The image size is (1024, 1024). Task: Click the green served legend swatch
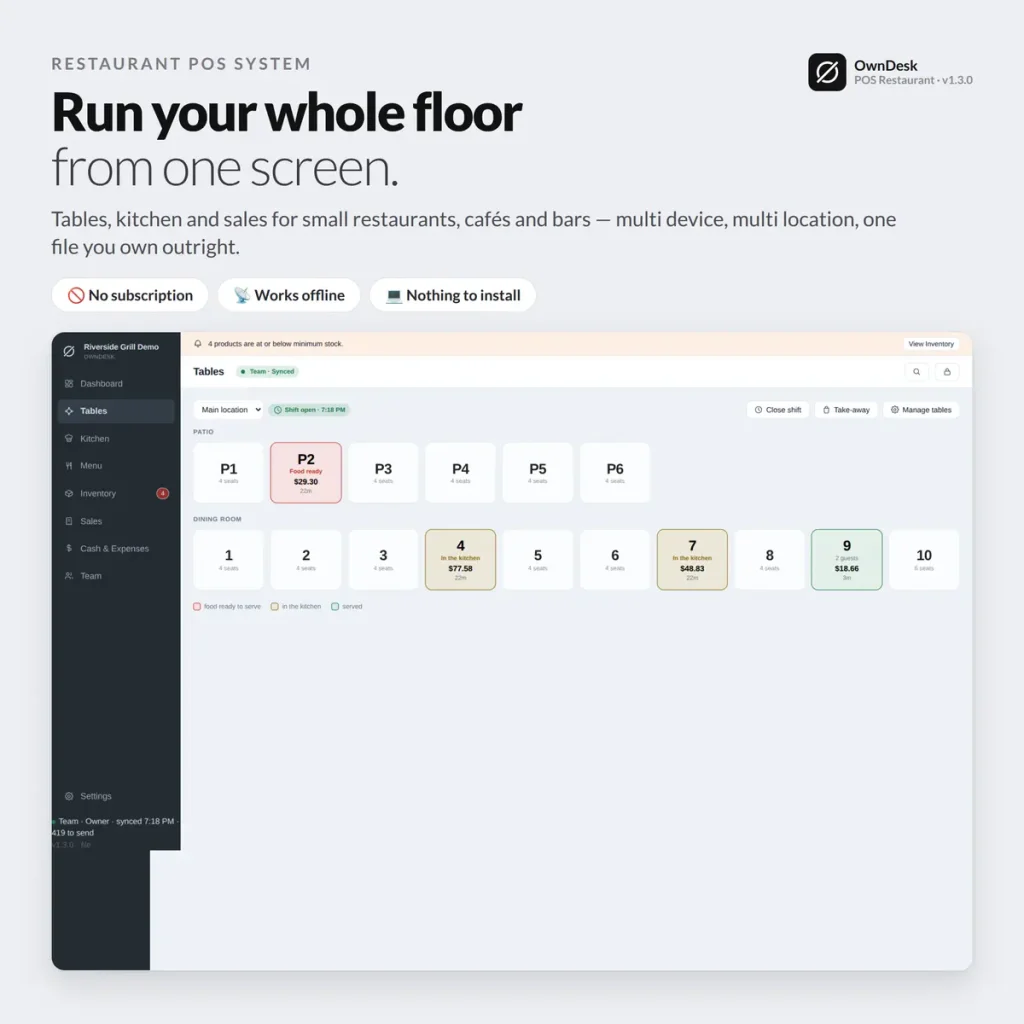coord(335,607)
